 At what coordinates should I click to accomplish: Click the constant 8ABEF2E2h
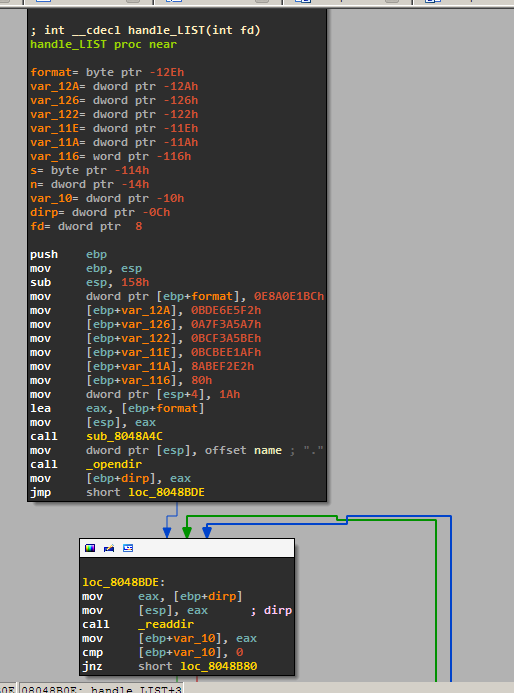point(222,366)
